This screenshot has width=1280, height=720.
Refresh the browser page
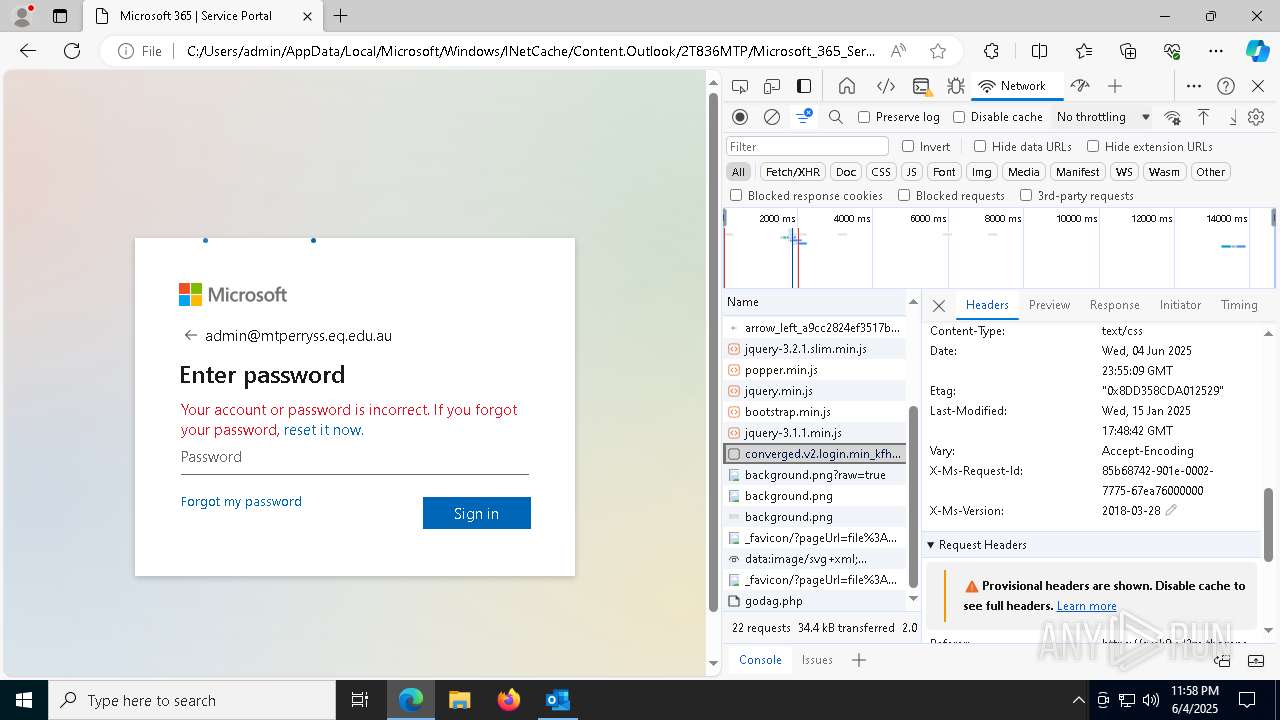tap(72, 51)
